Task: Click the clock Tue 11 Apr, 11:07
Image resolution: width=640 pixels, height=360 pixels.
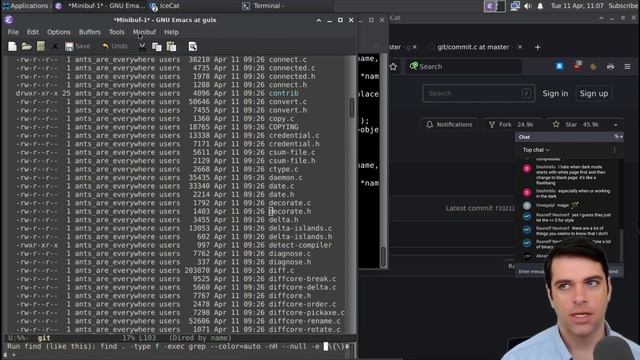Action: (577, 6)
